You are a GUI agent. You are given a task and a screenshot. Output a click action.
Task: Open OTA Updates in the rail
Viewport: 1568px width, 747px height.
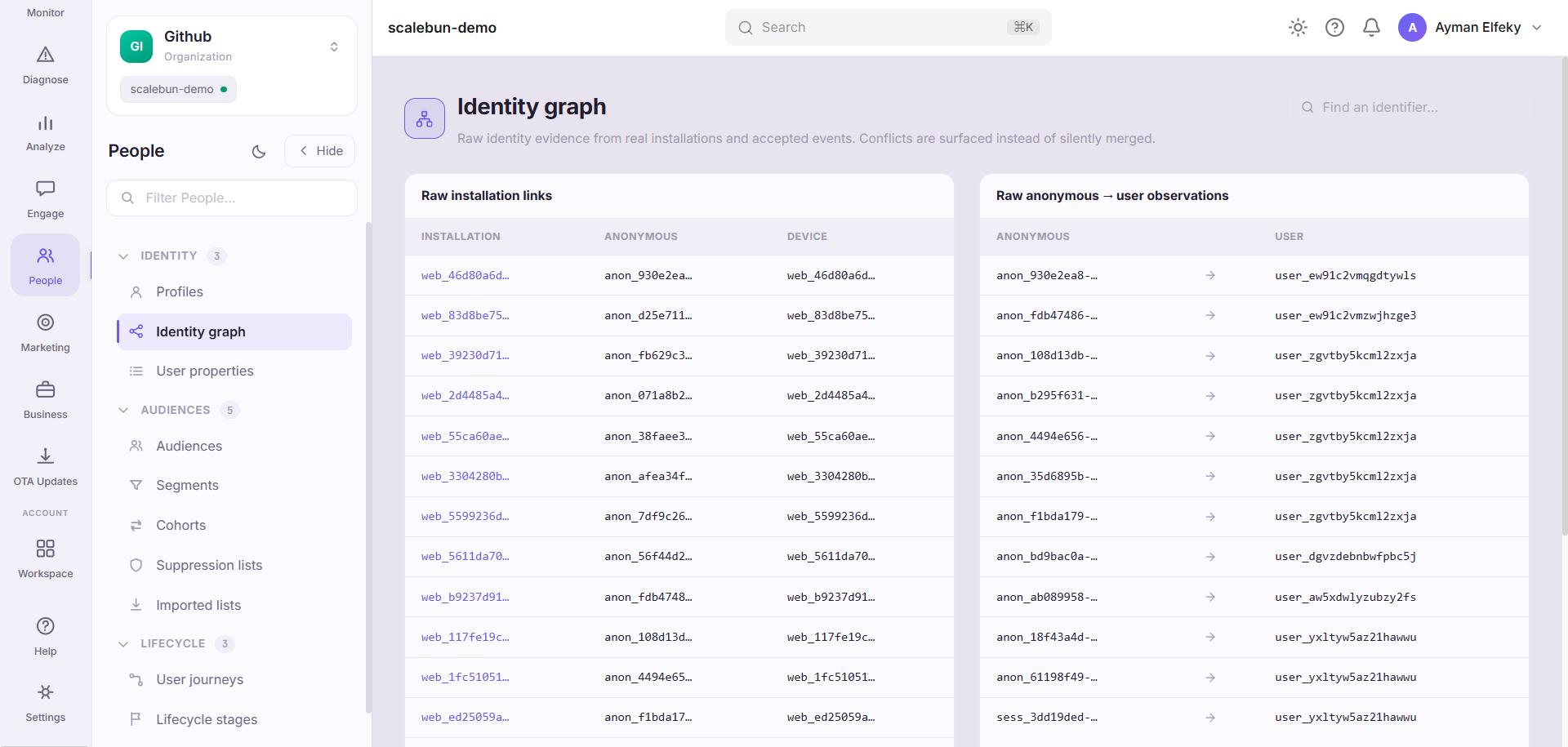tap(46, 467)
